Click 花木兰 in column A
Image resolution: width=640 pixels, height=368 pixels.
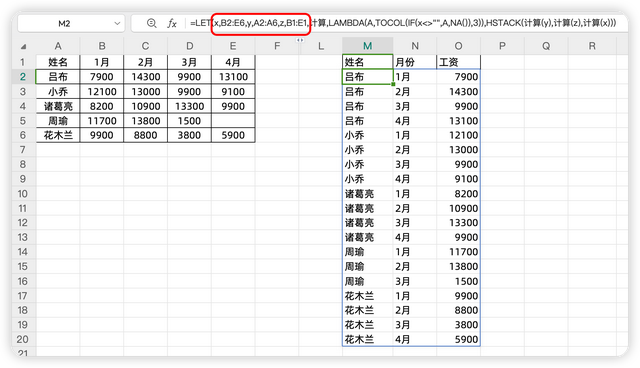[x=58, y=135]
